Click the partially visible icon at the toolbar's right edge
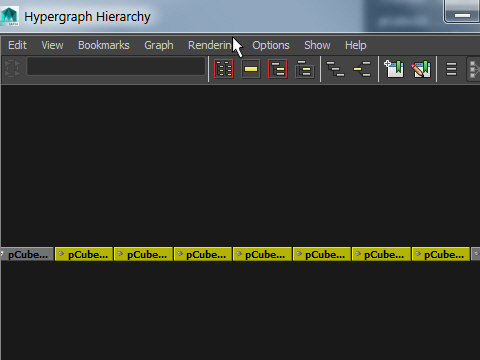The height and width of the screenshot is (360, 480). (474, 69)
